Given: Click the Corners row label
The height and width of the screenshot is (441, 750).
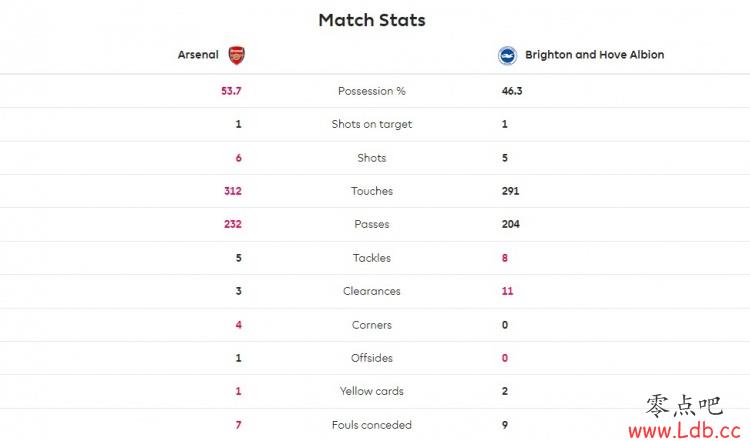Looking at the screenshot, I should (x=372, y=325).
